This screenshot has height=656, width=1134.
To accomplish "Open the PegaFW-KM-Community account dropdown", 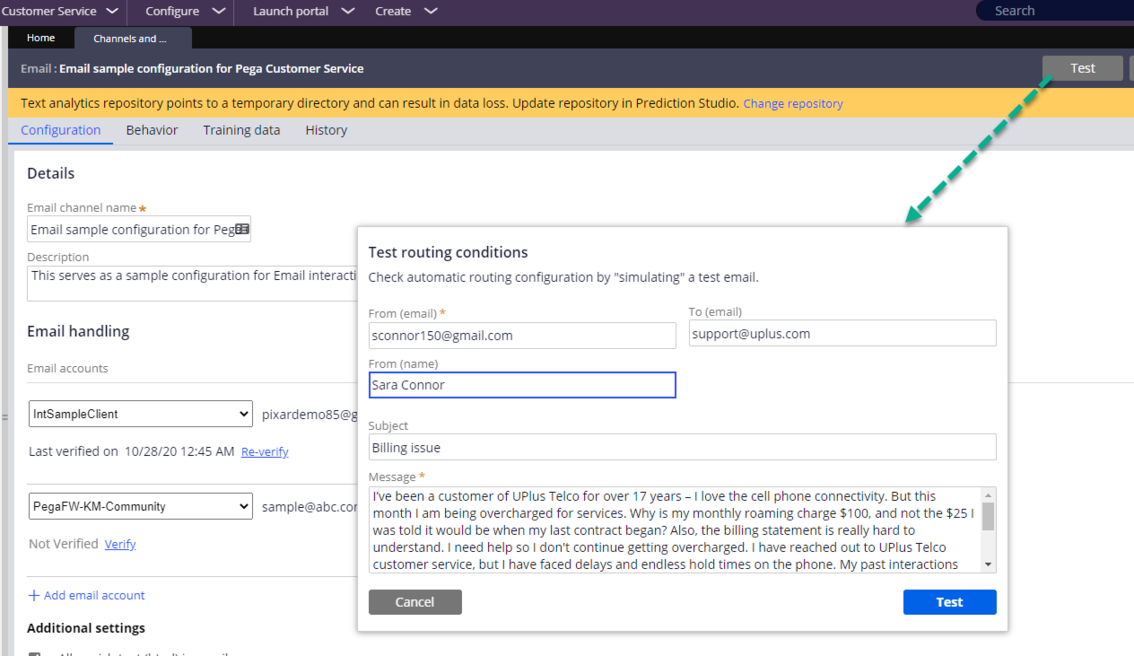I will [140, 506].
